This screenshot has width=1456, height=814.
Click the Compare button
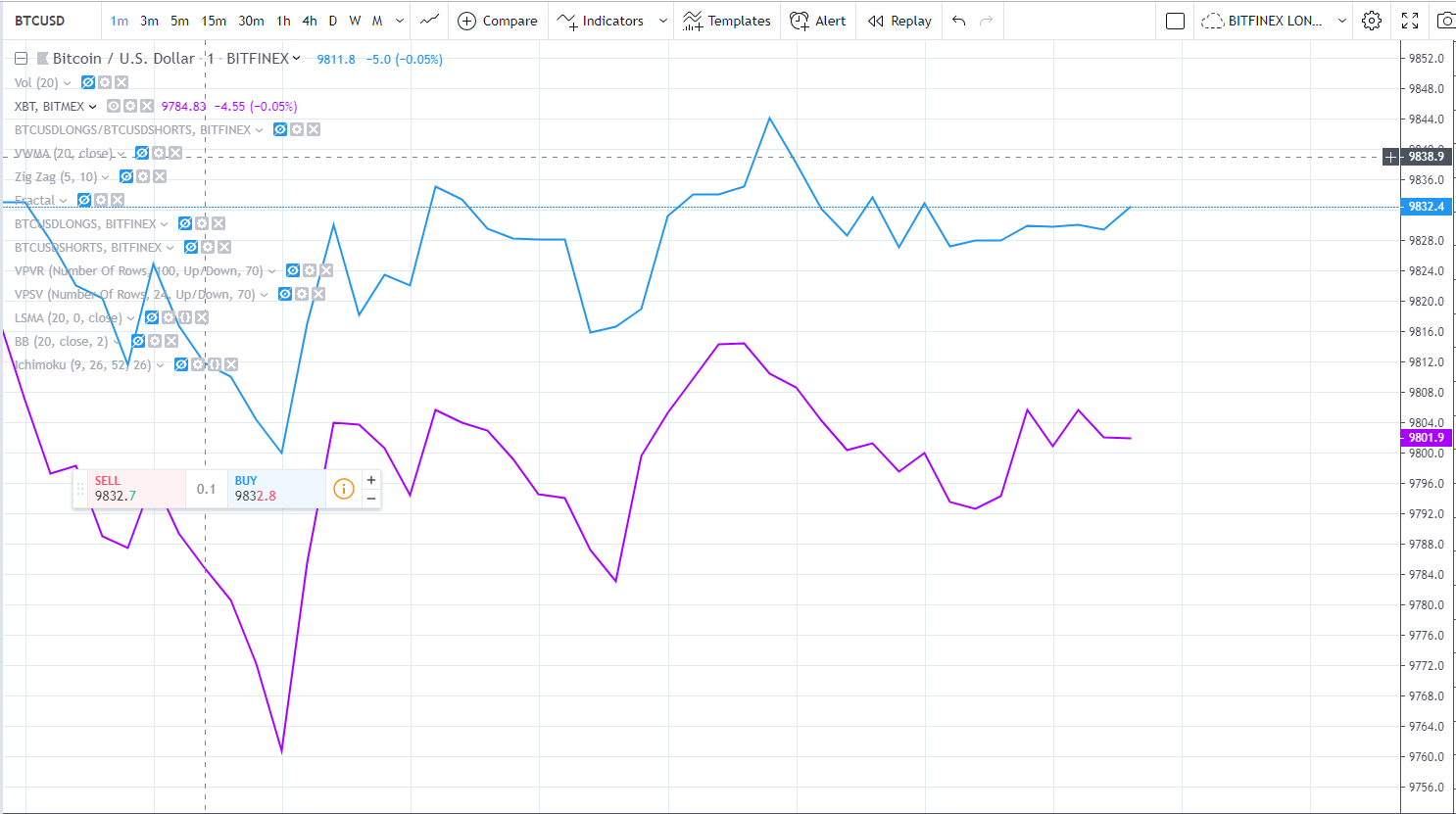click(x=498, y=21)
